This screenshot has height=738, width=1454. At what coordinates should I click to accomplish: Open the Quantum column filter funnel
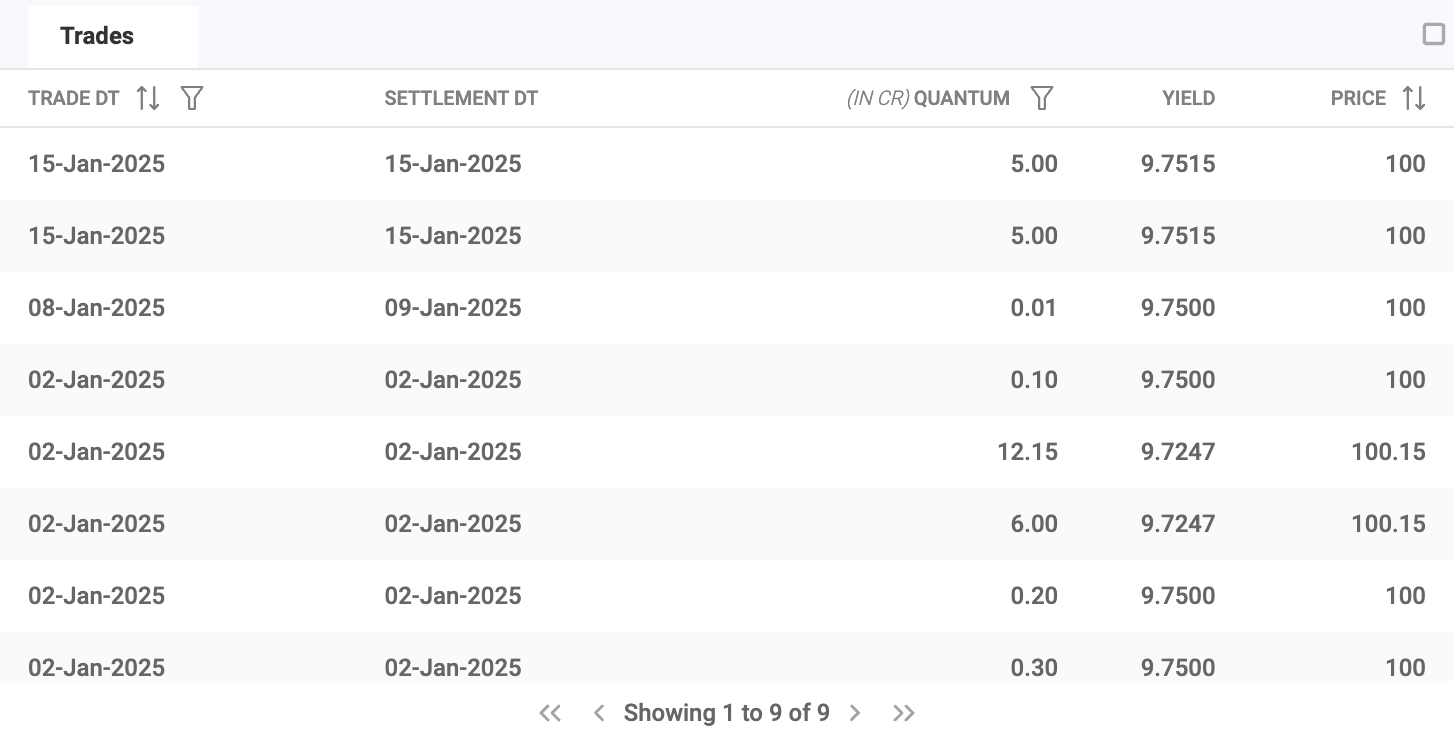click(1042, 98)
